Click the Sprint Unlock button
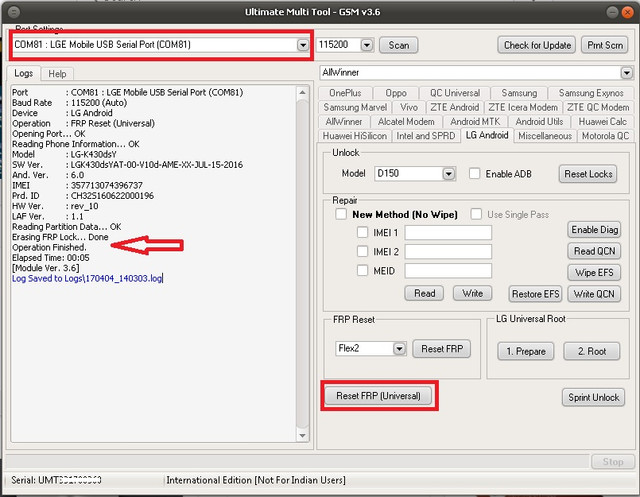 click(x=593, y=397)
